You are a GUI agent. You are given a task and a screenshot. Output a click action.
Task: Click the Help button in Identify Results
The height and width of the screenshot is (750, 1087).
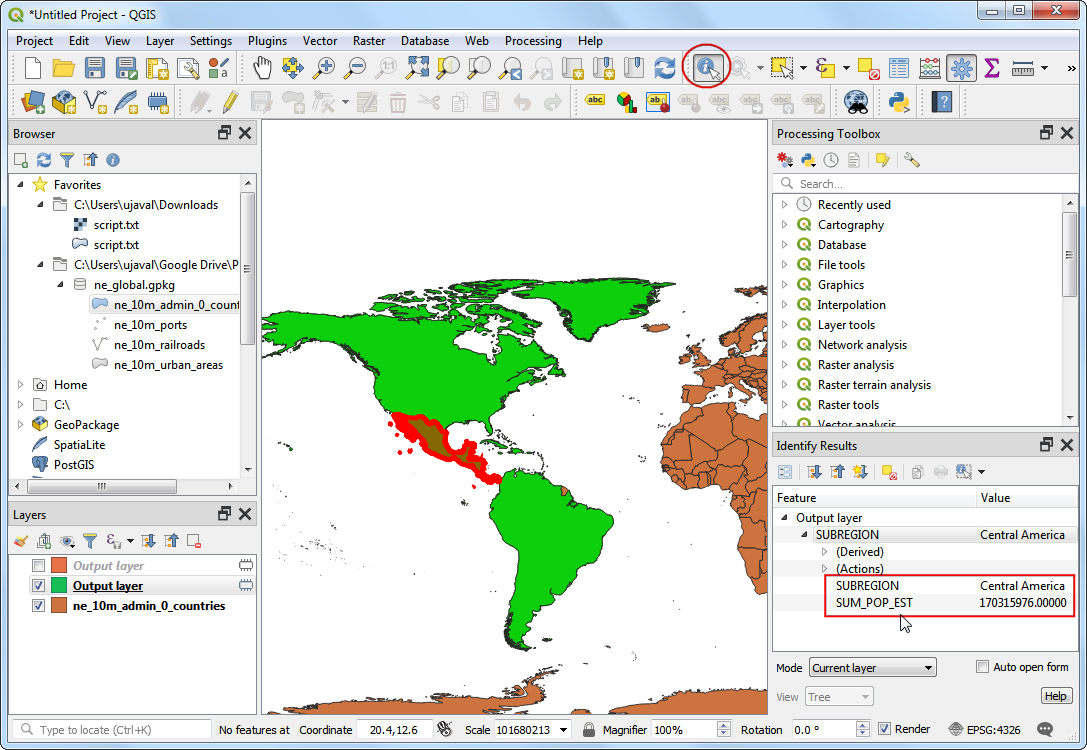click(x=1055, y=696)
